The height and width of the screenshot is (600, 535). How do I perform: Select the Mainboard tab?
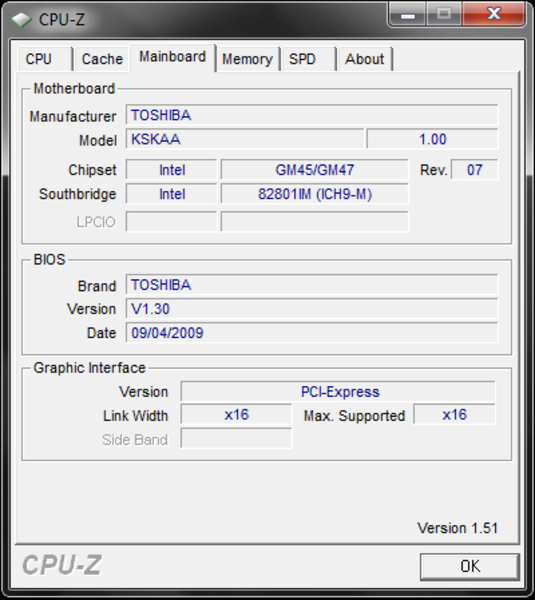click(173, 57)
